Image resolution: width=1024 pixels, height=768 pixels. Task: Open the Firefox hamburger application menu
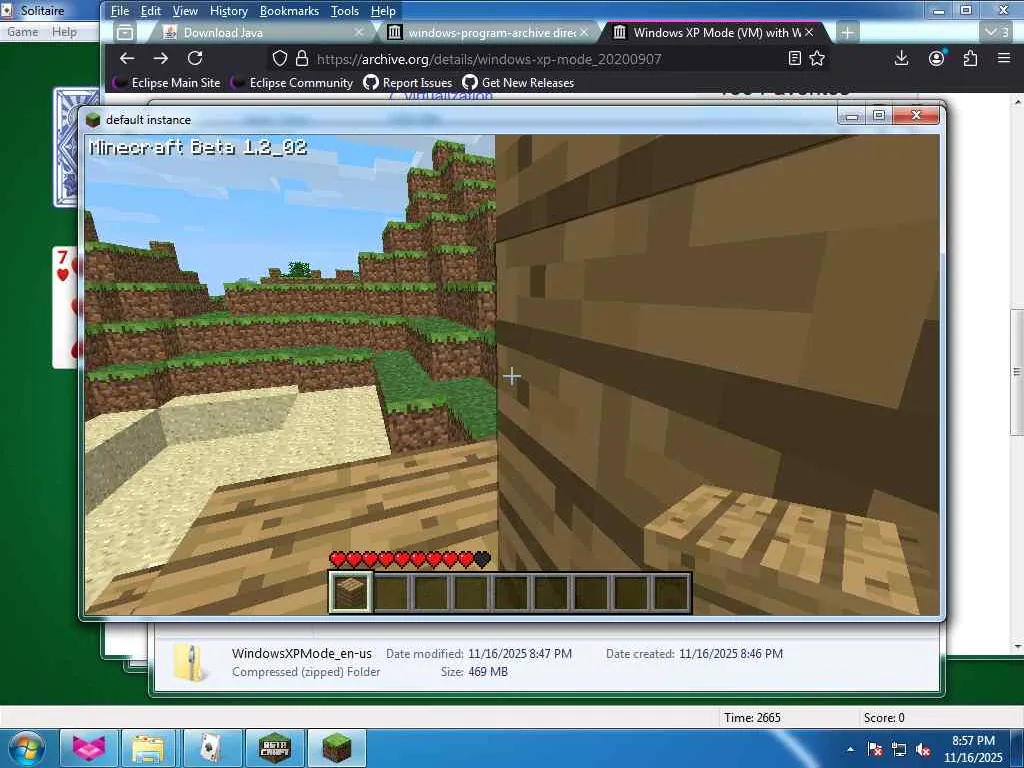tap(1004, 58)
